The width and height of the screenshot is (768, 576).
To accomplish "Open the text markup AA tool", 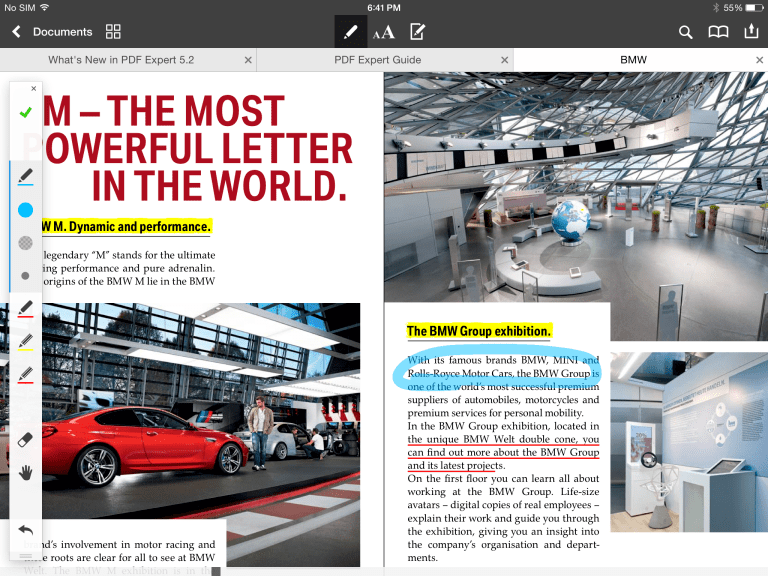I will pyautogui.click(x=384, y=32).
